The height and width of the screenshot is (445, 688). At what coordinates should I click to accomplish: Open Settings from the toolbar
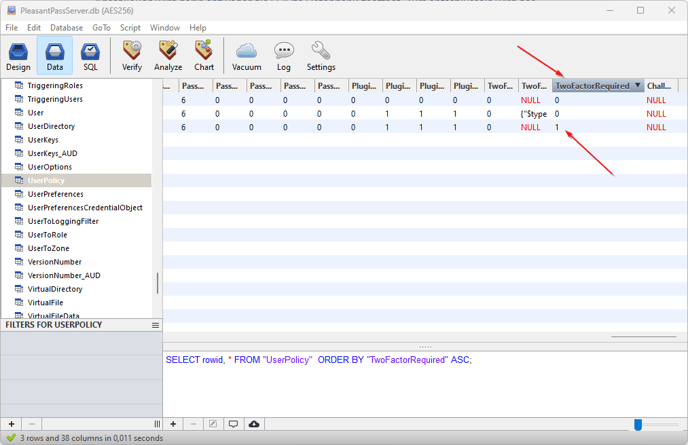point(321,56)
